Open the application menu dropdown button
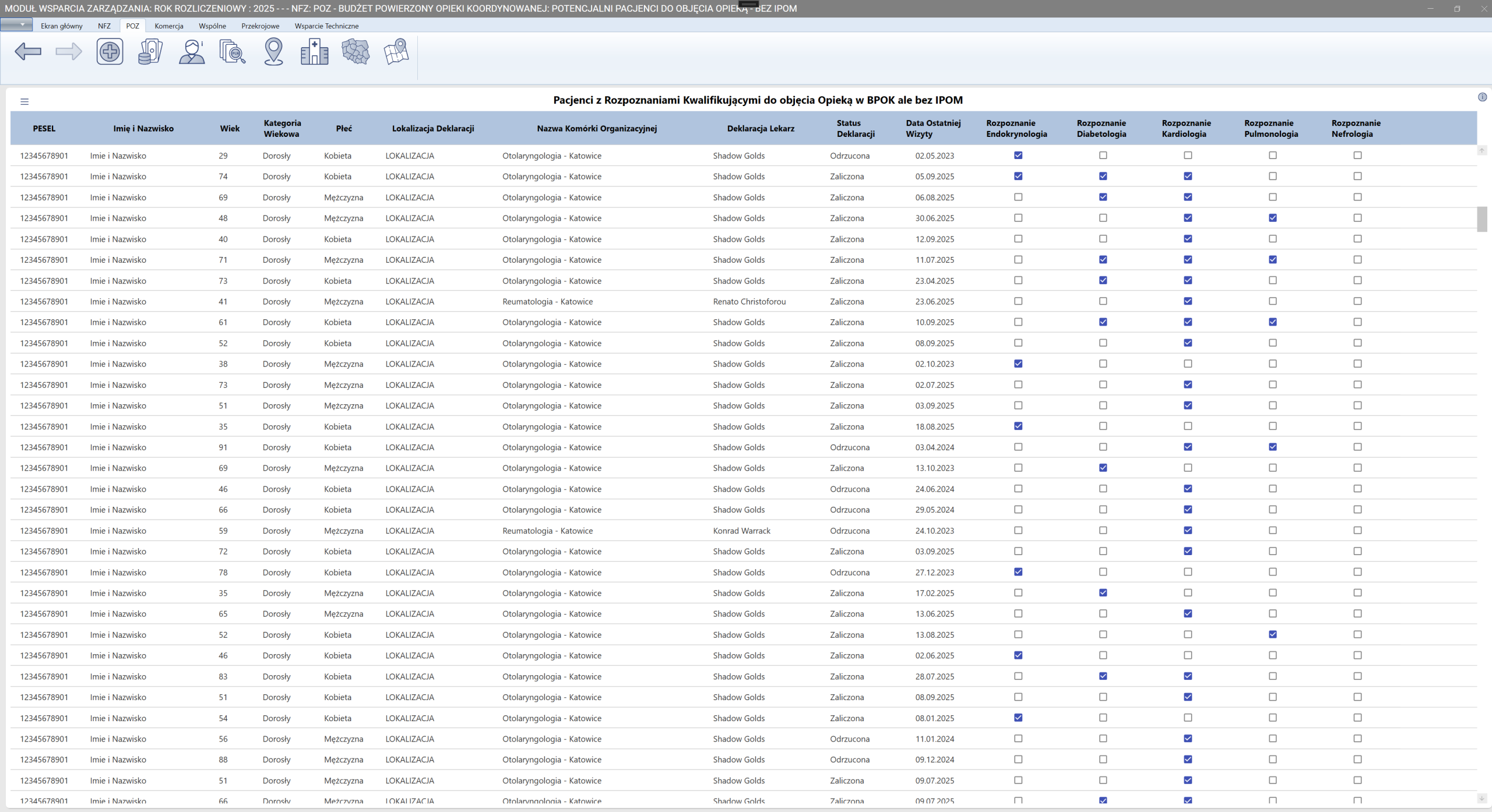Viewport: 1492px width, 812px height. click(x=16, y=25)
